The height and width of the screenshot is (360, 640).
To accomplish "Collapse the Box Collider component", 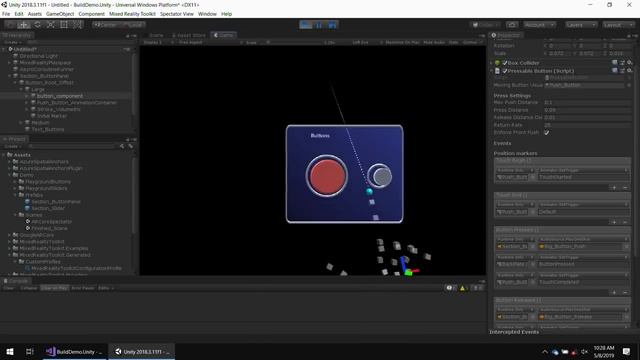I will coord(492,63).
